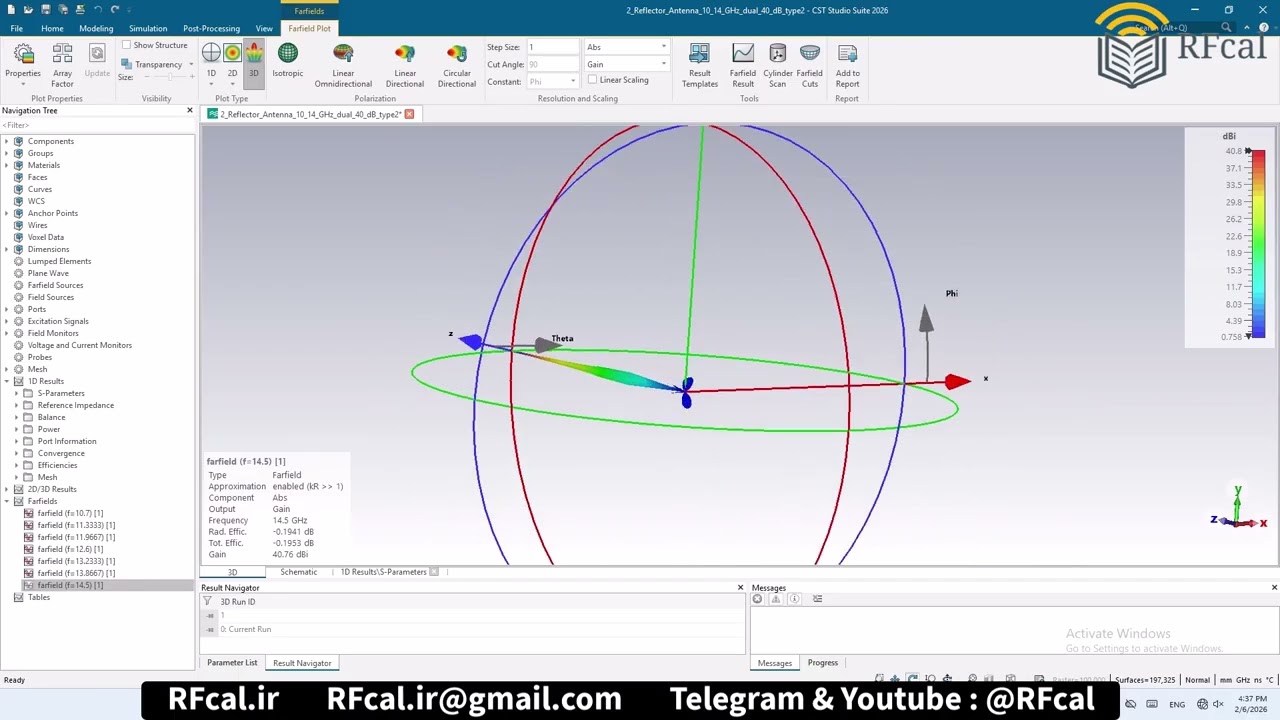The width and height of the screenshot is (1280, 720).
Task: Choose Linear Omnidirectional polarization
Action: [343, 66]
